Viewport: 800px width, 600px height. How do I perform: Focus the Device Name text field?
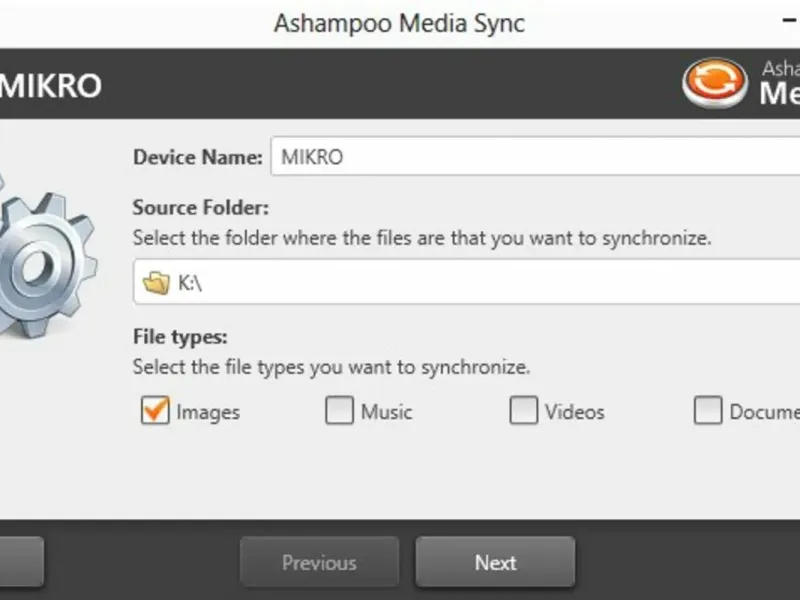tap(530, 157)
